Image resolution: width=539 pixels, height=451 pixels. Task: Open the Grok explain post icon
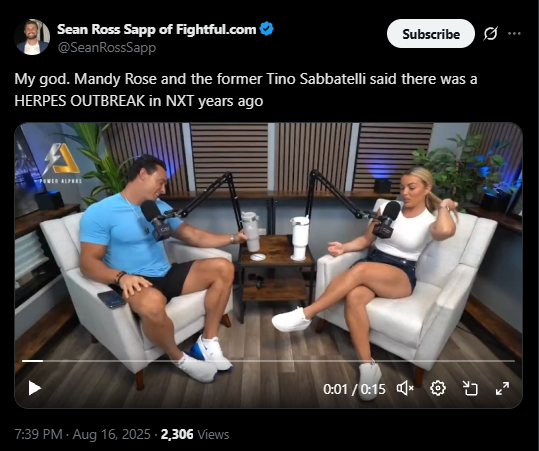[491, 34]
